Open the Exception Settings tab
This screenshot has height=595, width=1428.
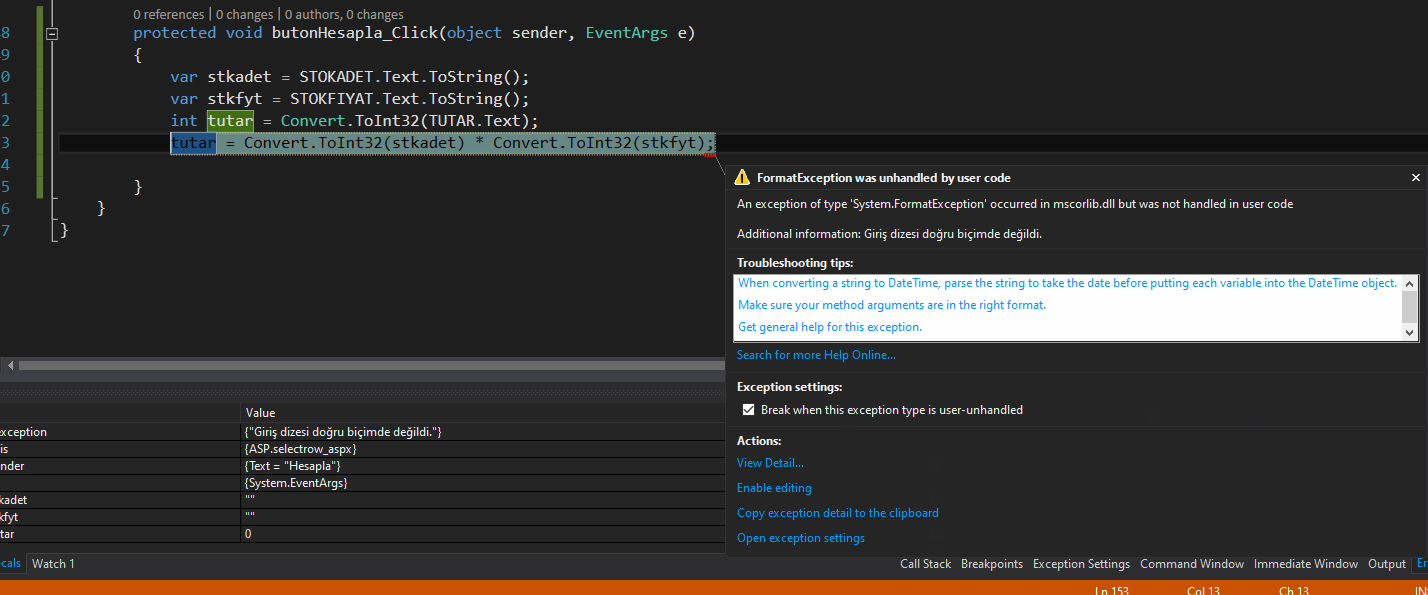pos(1081,564)
